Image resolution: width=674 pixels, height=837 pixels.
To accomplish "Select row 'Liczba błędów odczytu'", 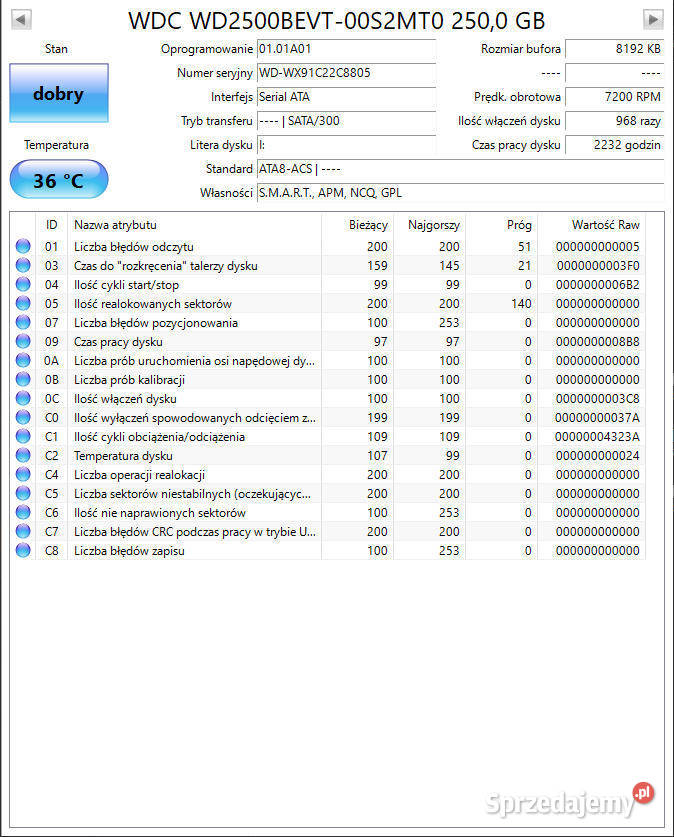I will (328, 247).
